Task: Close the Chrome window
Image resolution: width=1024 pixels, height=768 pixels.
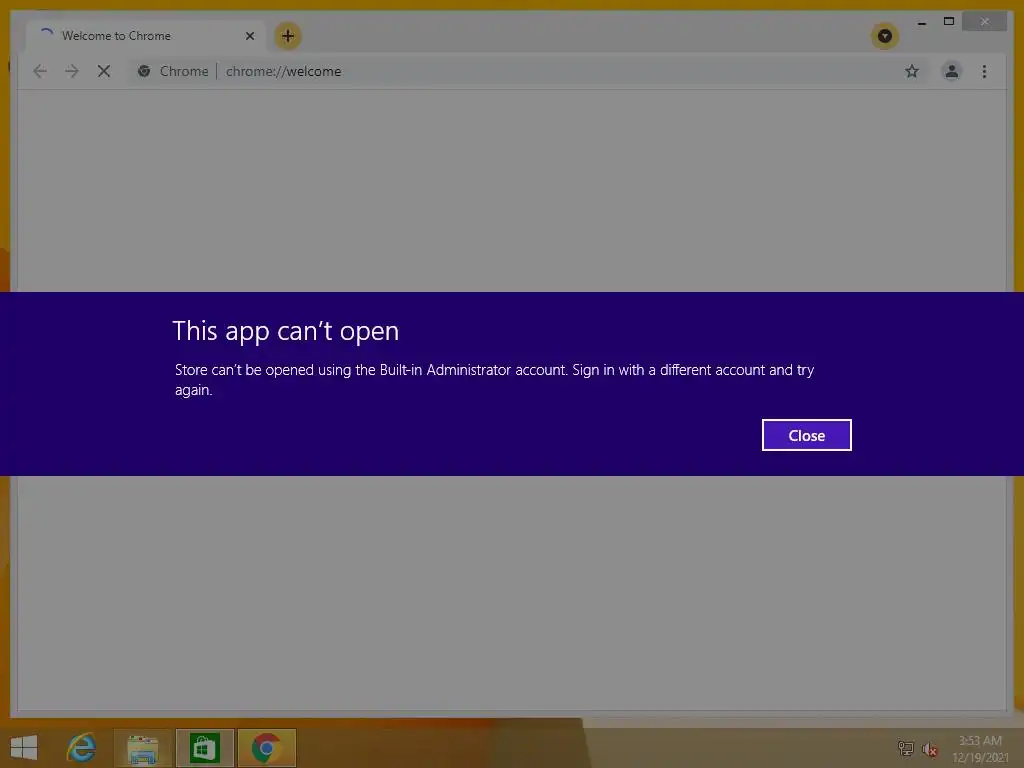Action: coord(984,22)
